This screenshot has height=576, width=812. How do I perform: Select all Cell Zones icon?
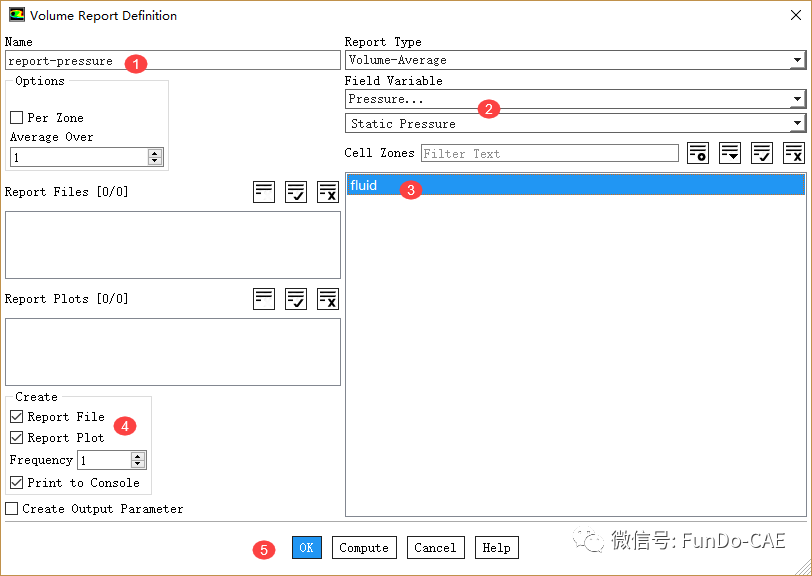coord(762,153)
